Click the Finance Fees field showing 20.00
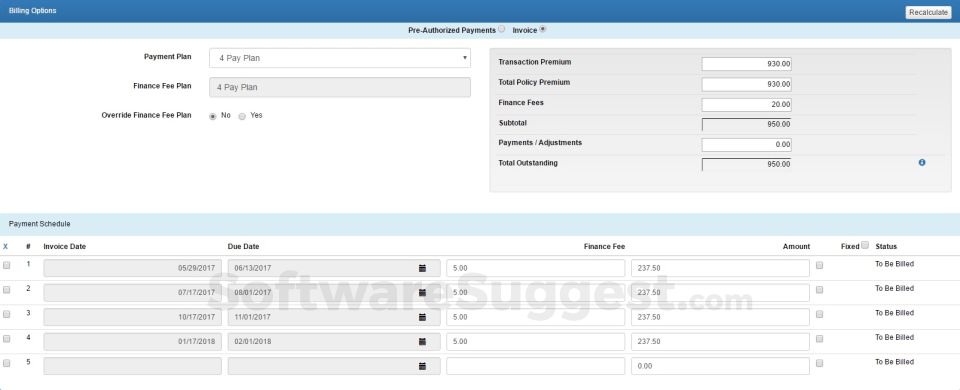The image size is (960, 390). (746, 104)
